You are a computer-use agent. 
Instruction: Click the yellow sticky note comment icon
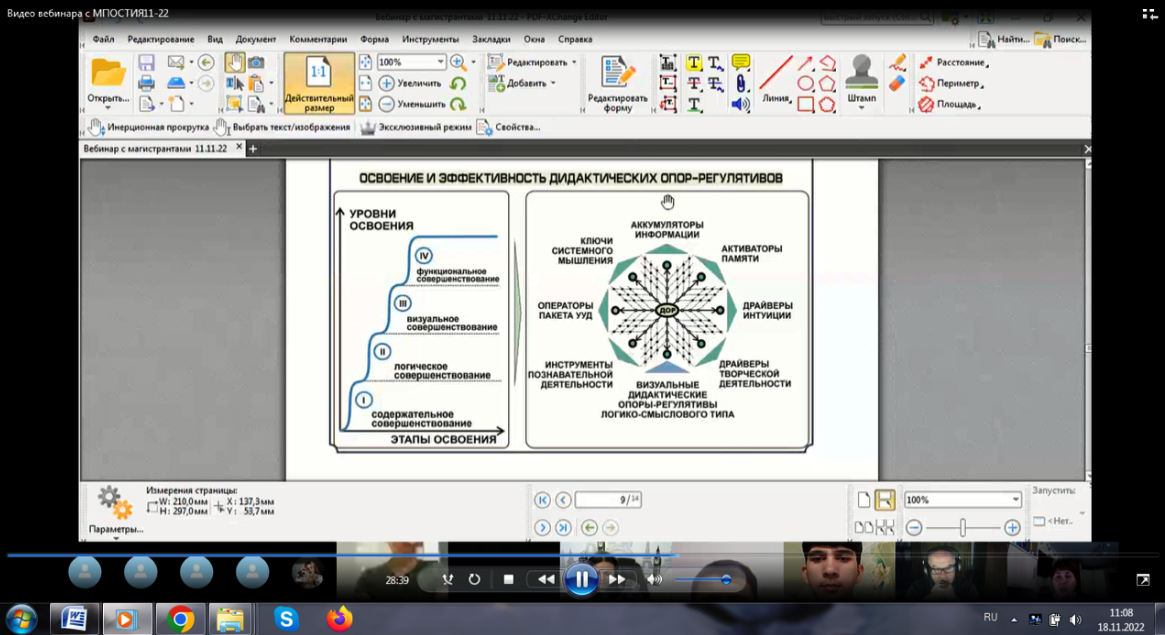click(741, 62)
